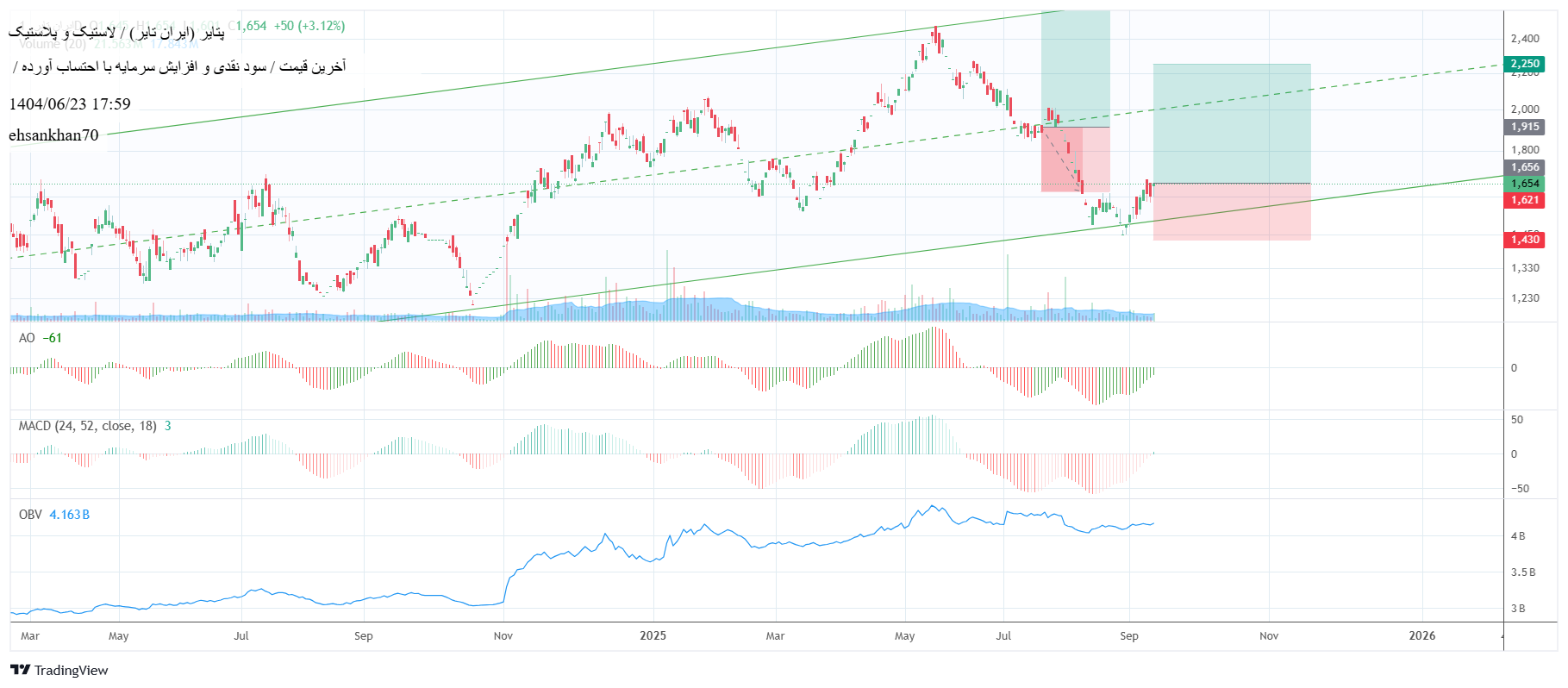Click the ehsankhan70 username text

(x=53, y=135)
